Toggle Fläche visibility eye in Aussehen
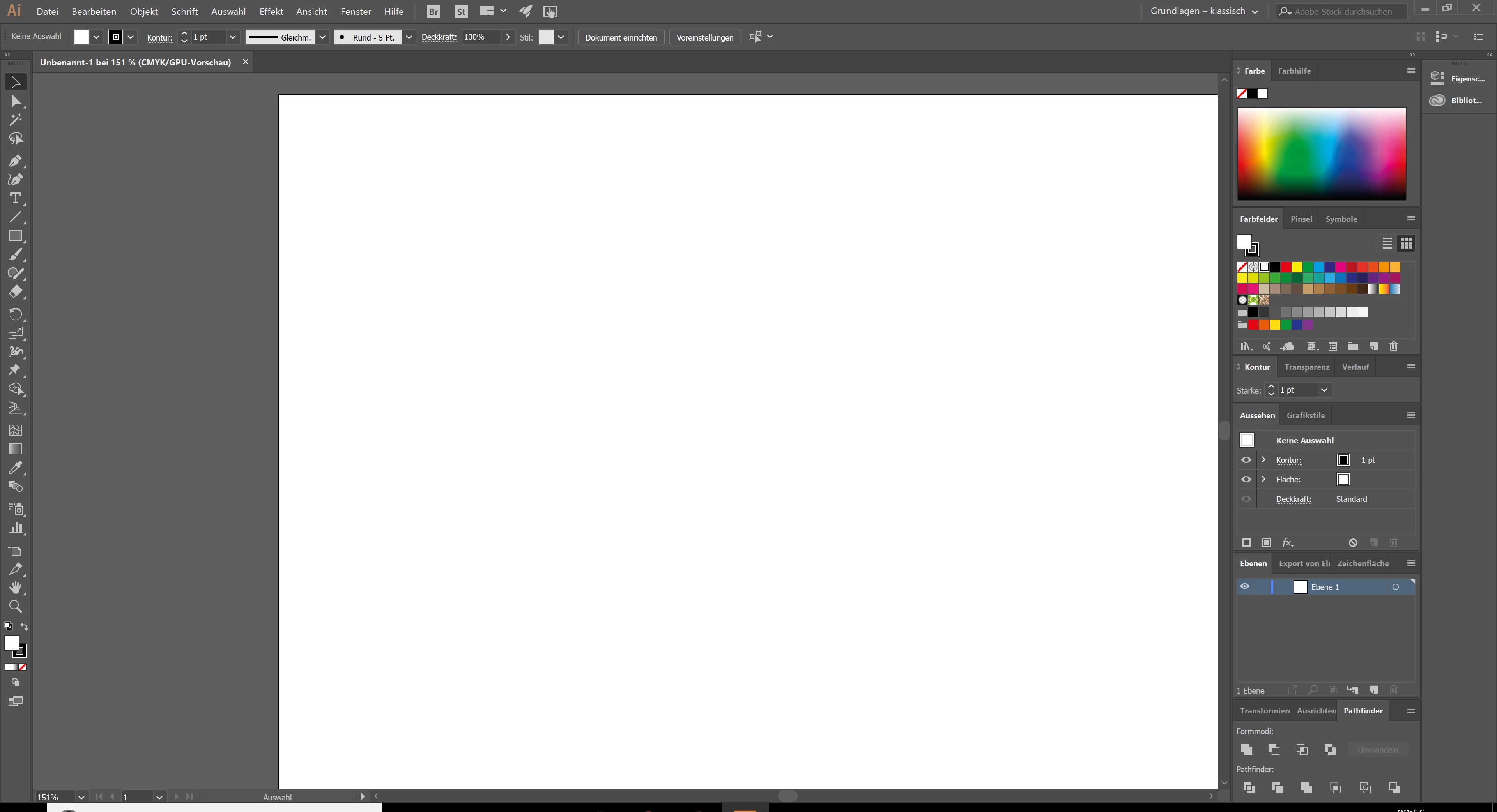 tap(1246, 480)
